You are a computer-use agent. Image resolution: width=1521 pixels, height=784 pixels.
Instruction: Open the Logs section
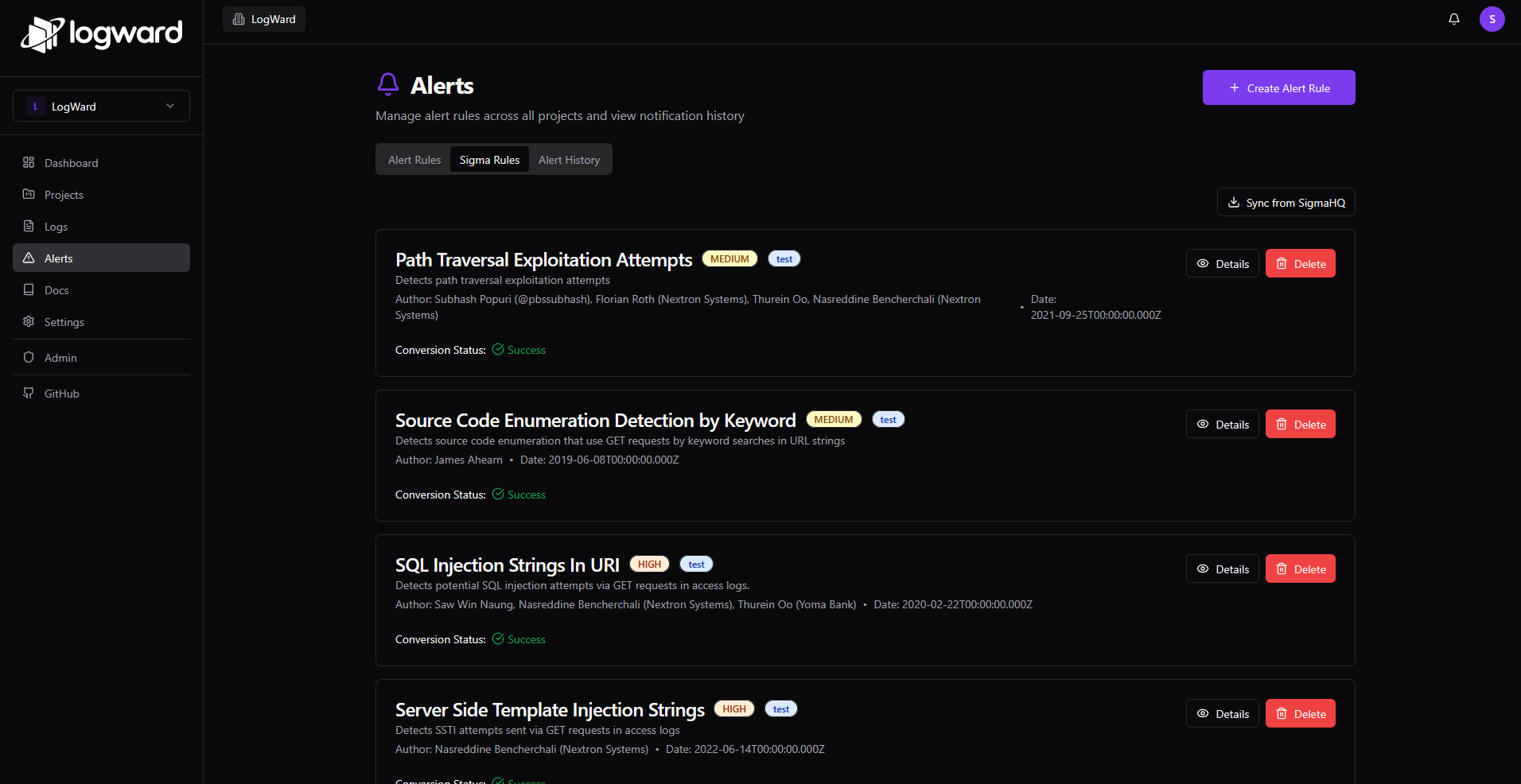[56, 226]
